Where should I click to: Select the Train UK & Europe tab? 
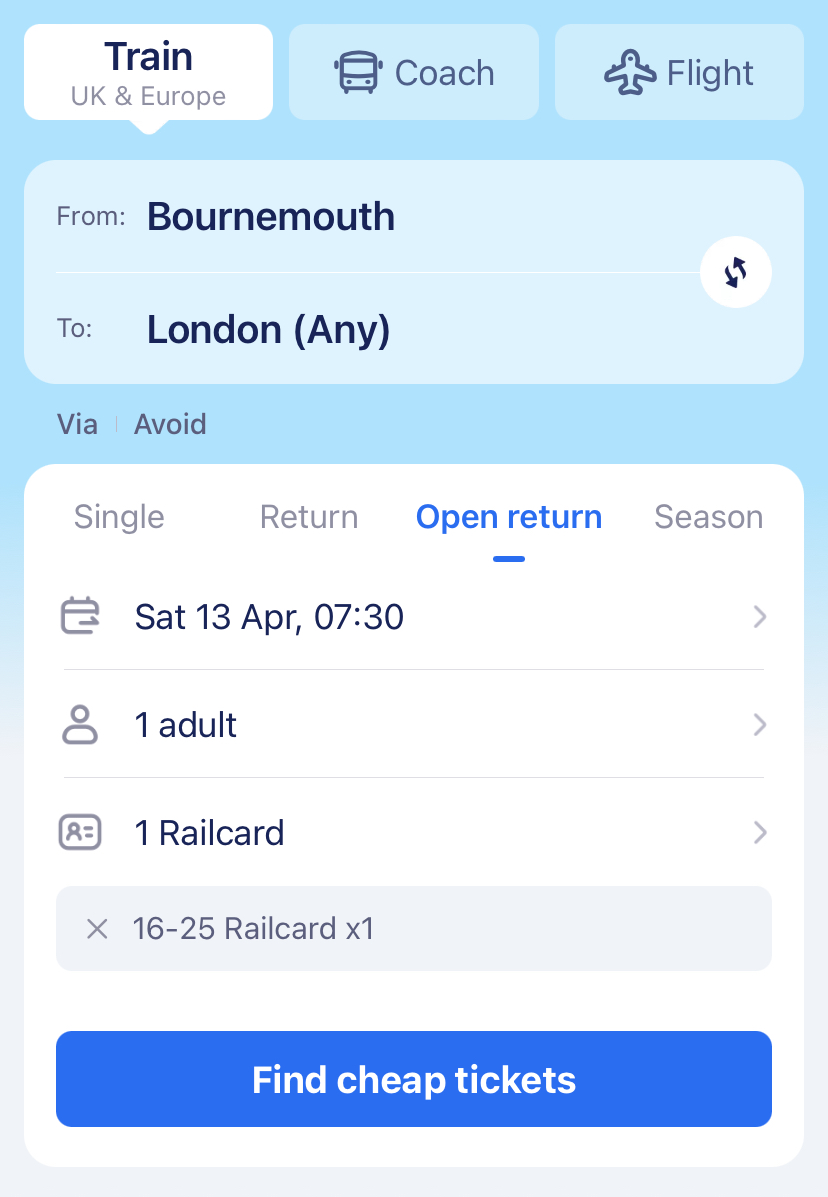(x=148, y=72)
